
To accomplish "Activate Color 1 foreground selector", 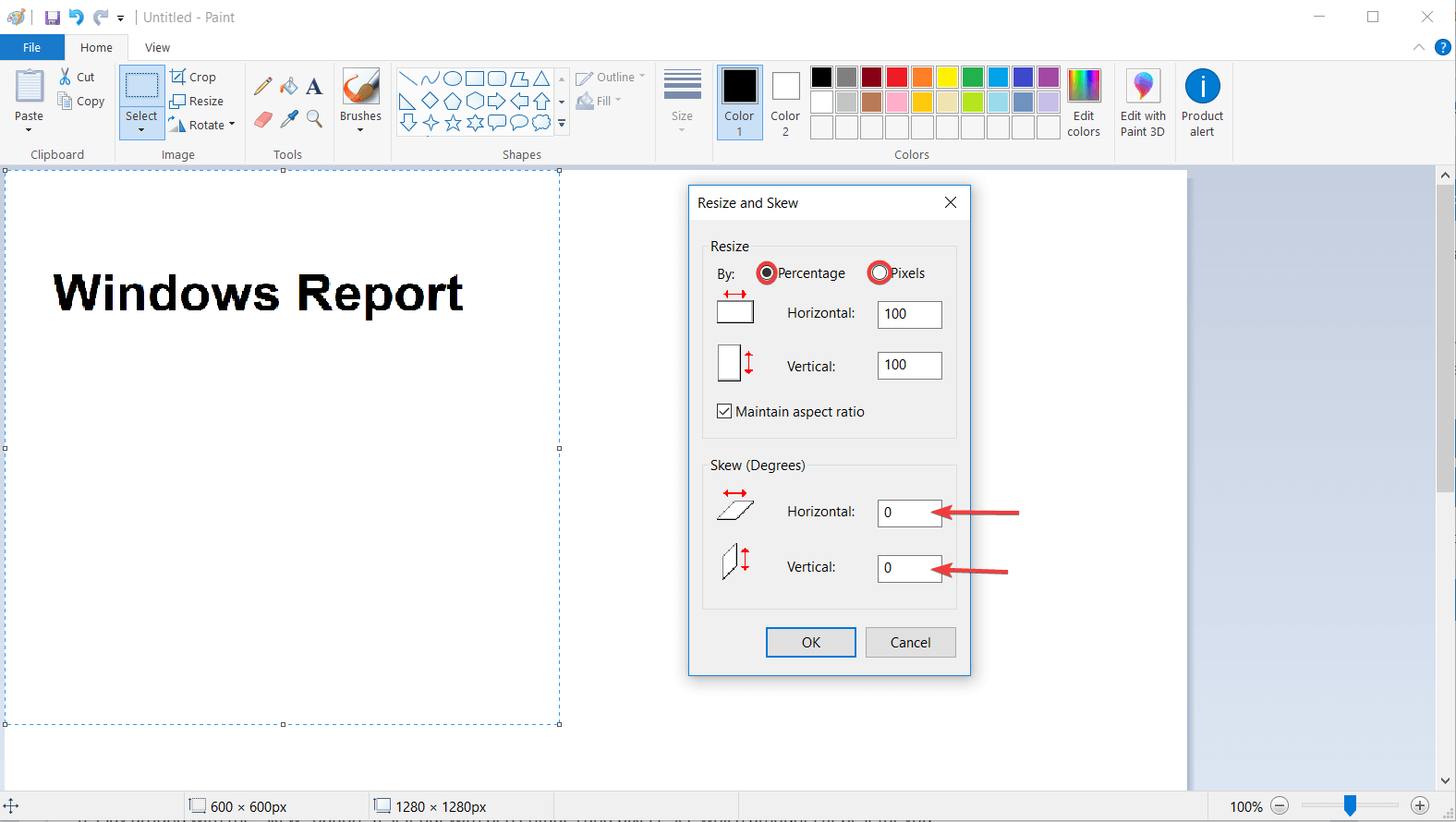I will pos(739,103).
